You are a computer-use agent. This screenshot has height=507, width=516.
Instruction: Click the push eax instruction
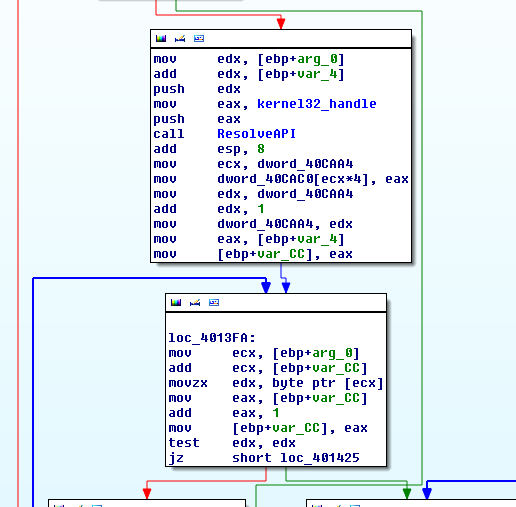pos(197,119)
